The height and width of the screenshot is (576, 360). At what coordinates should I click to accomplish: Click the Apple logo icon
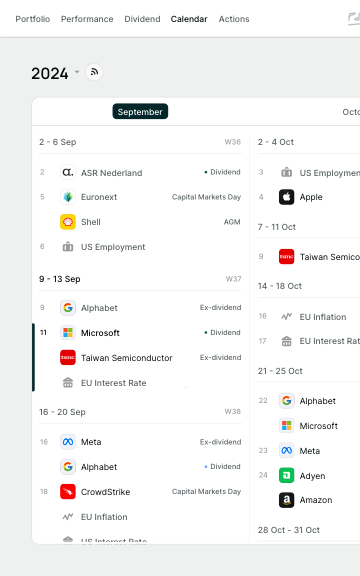click(287, 197)
